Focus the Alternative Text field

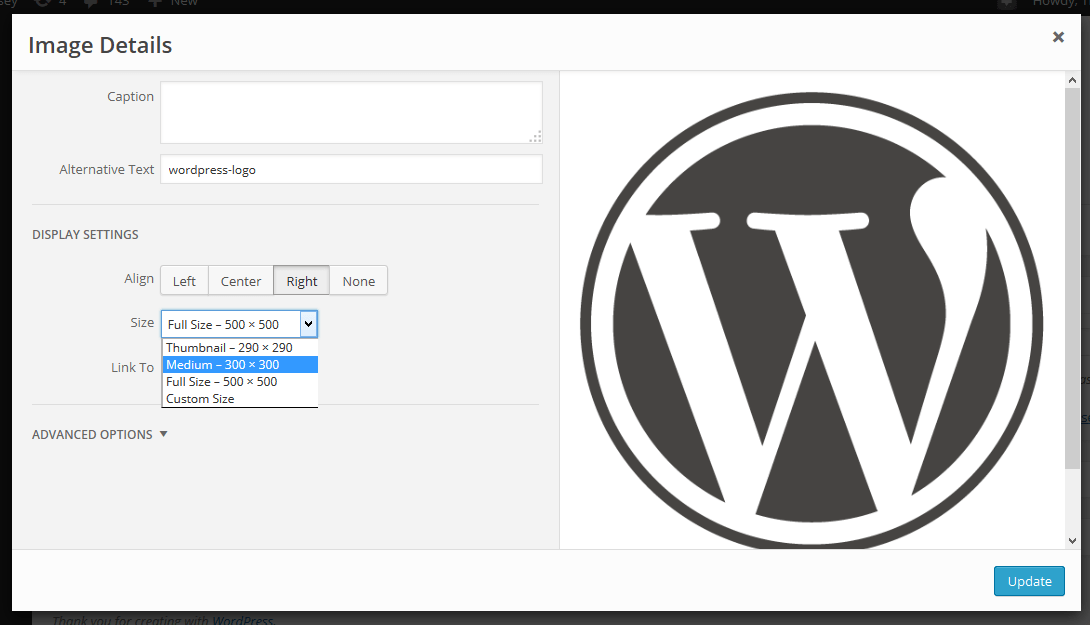click(351, 170)
